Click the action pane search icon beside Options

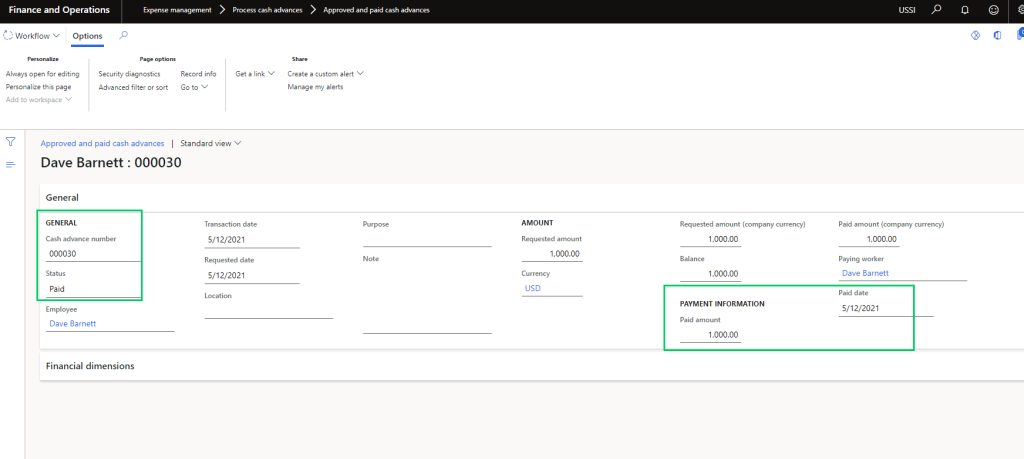point(124,36)
